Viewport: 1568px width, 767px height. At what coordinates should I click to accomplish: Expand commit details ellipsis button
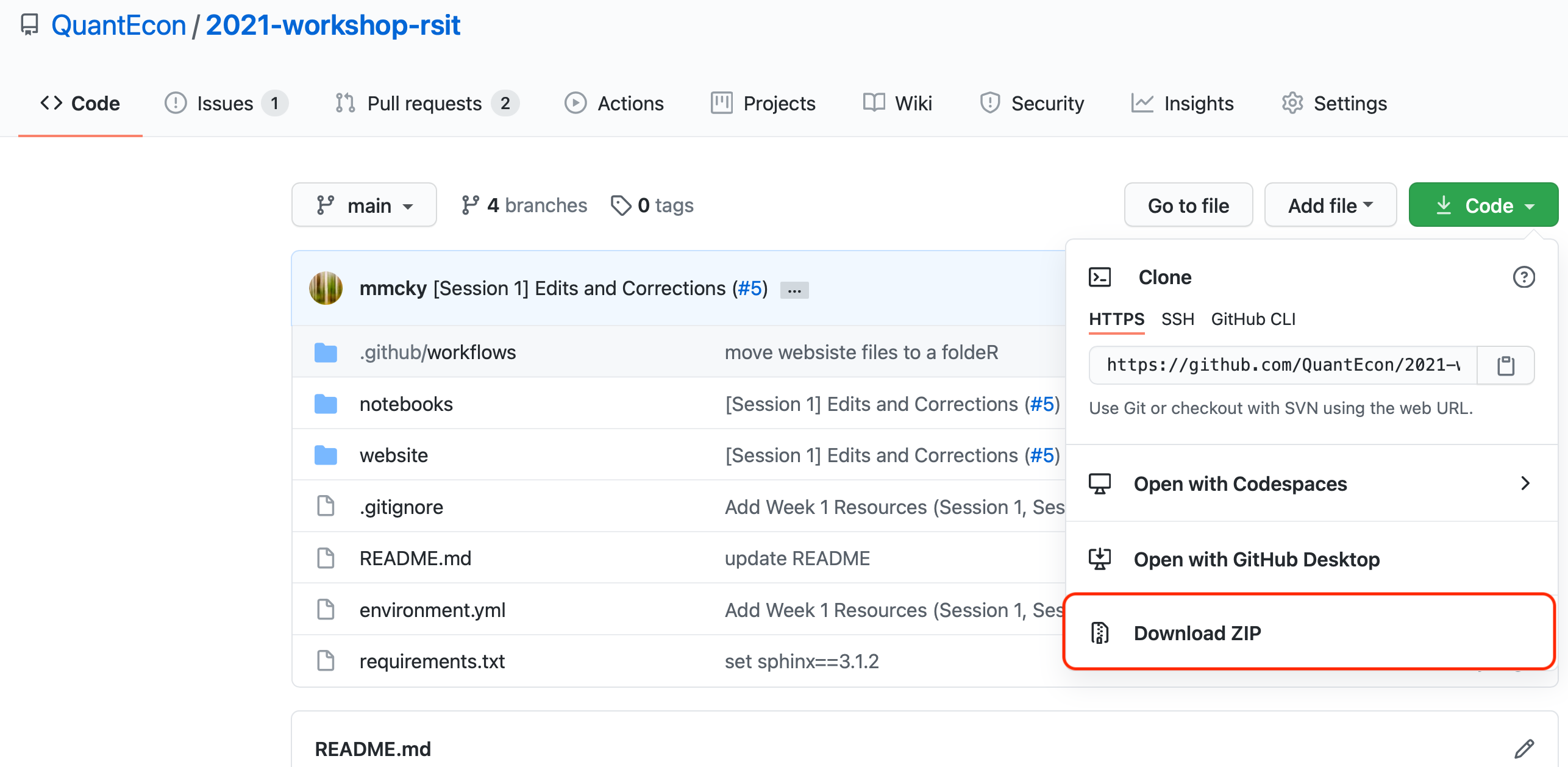(794, 290)
